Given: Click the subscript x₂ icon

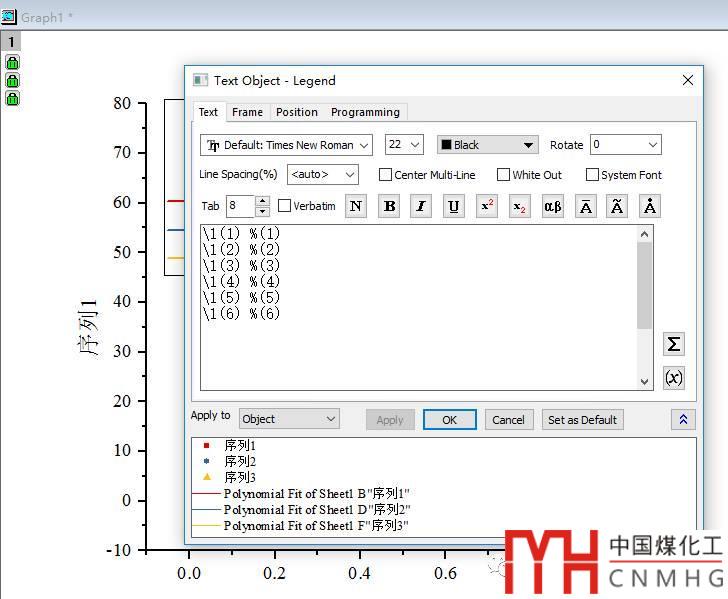Looking at the screenshot, I should point(519,207).
